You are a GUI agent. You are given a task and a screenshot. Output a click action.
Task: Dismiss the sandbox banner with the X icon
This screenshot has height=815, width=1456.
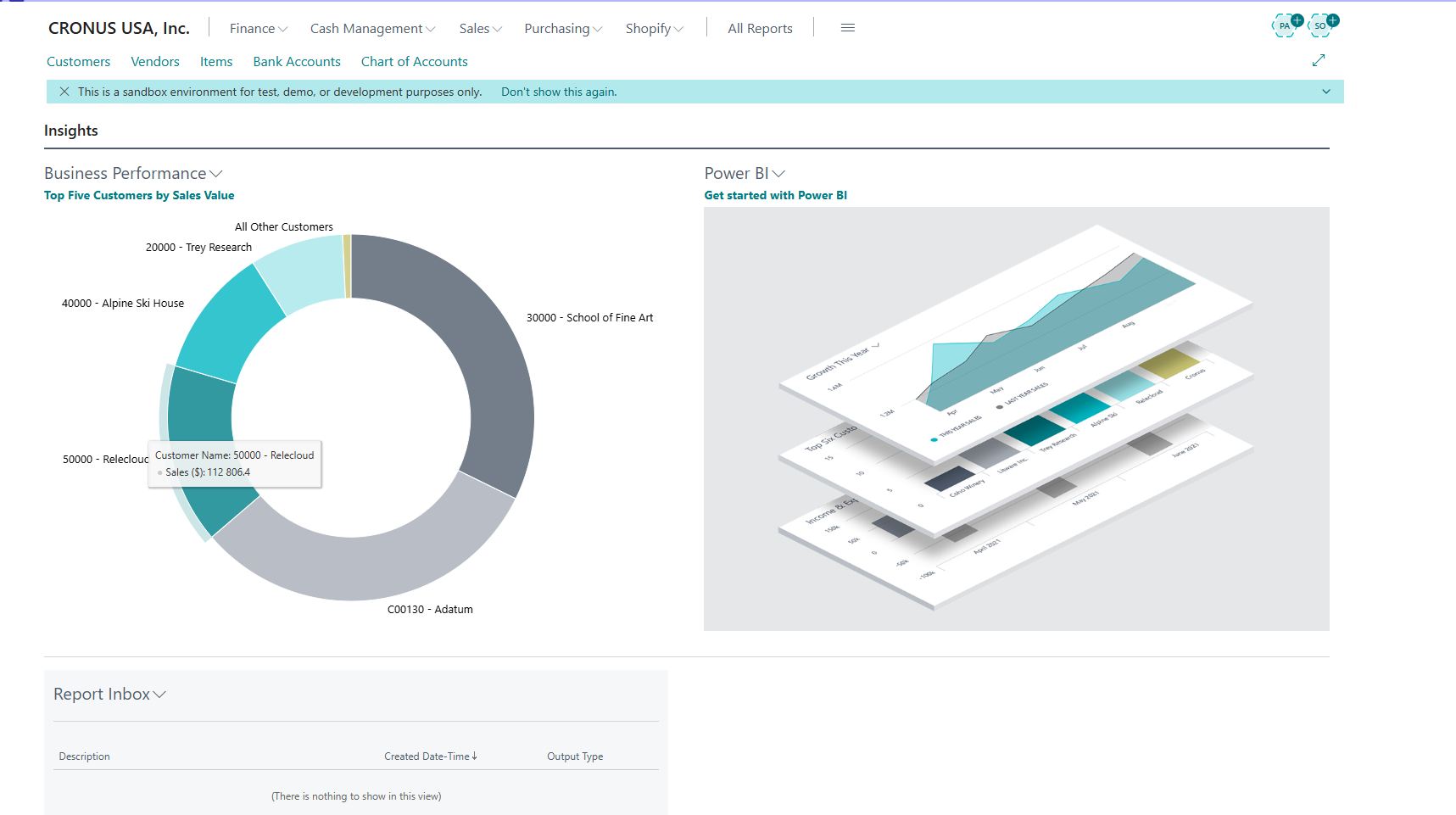65,91
